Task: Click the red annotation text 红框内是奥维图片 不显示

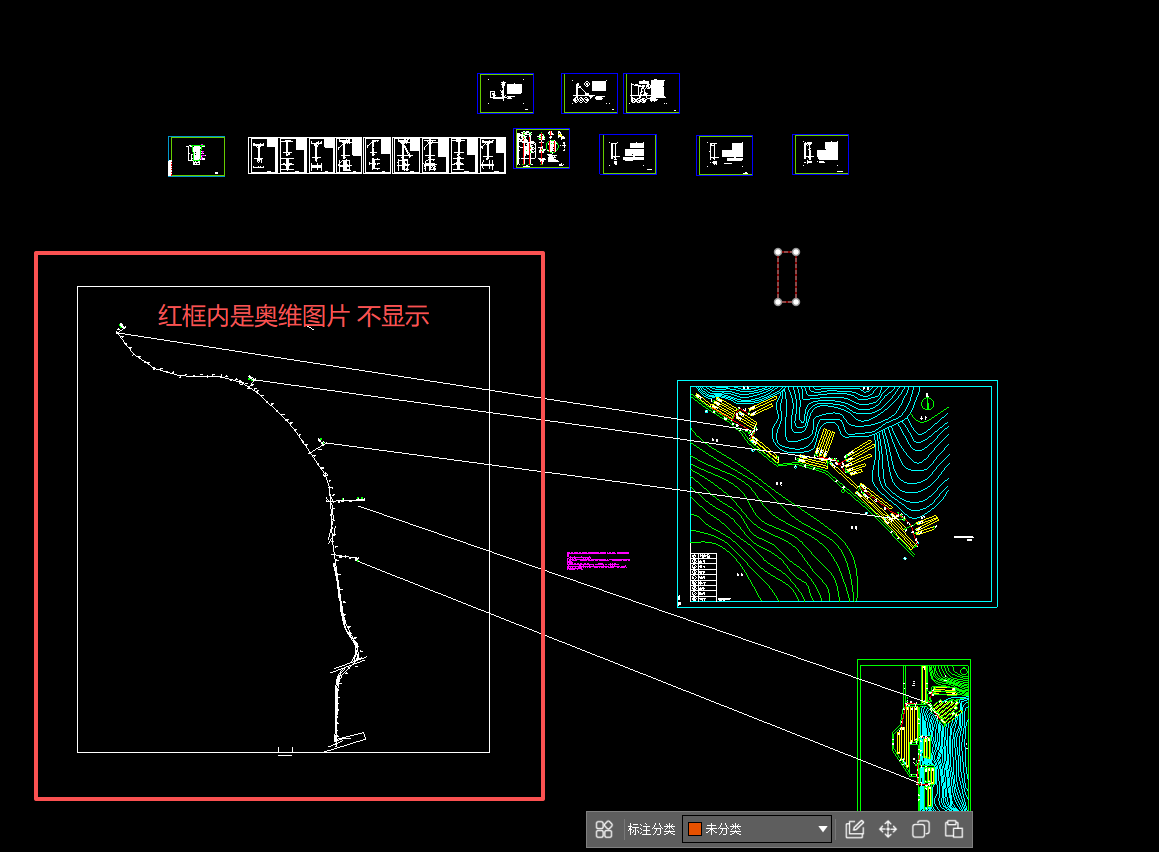Action: [x=293, y=316]
